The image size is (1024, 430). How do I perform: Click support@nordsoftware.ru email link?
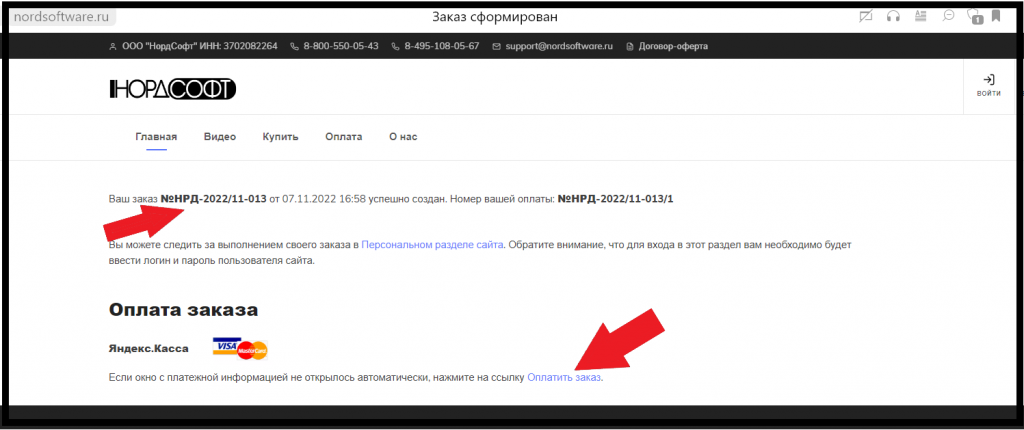[x=559, y=46]
